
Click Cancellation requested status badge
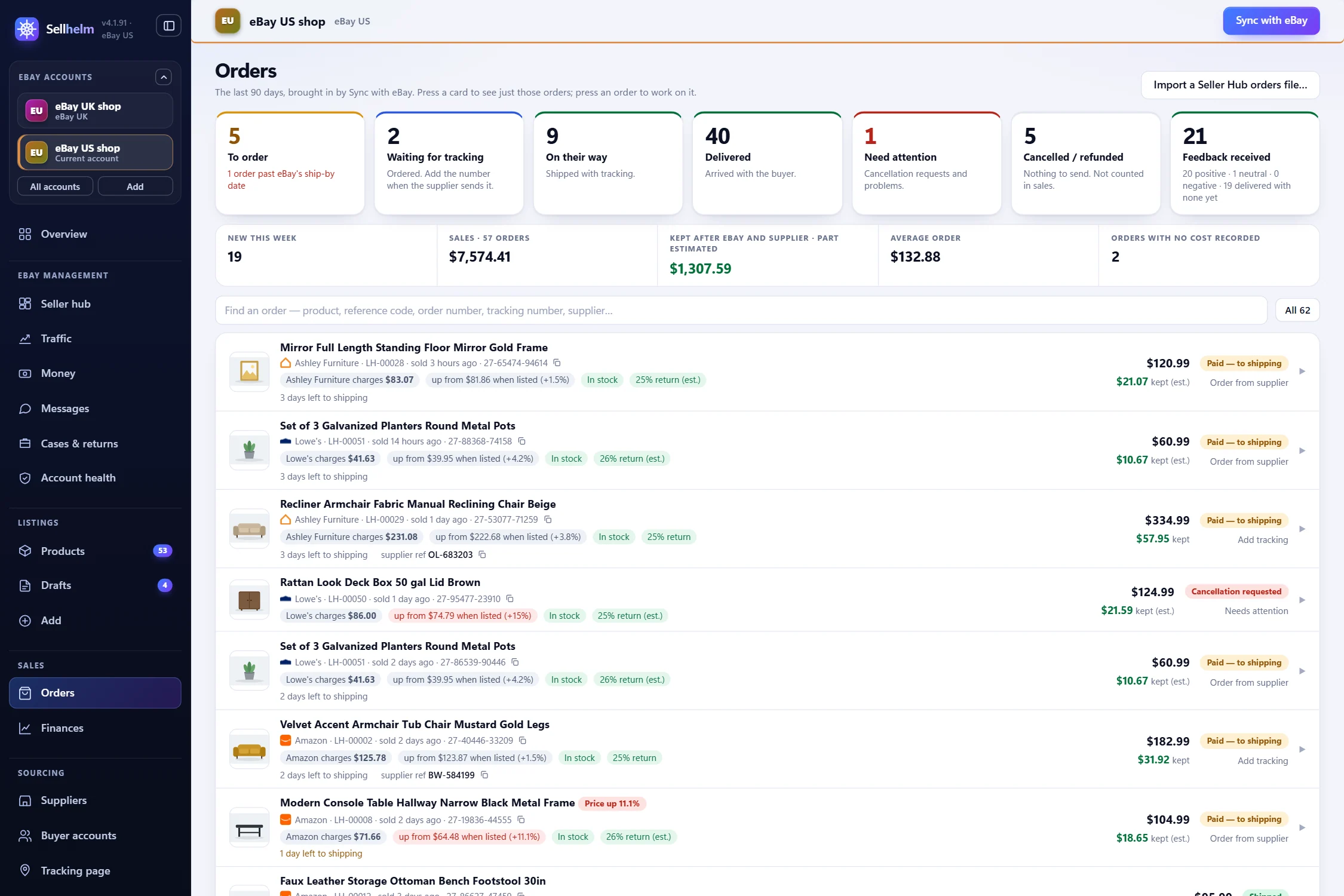(x=1236, y=591)
